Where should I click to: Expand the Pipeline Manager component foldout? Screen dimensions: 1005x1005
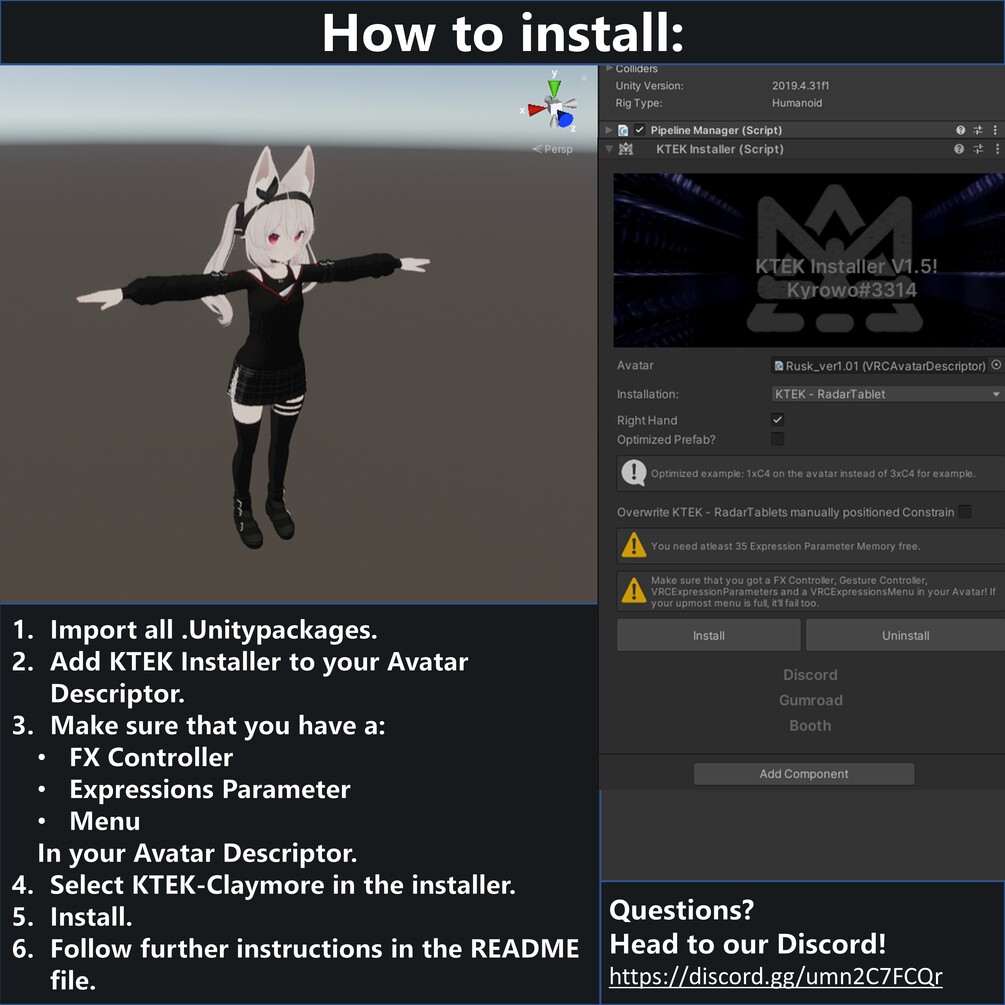click(x=609, y=130)
